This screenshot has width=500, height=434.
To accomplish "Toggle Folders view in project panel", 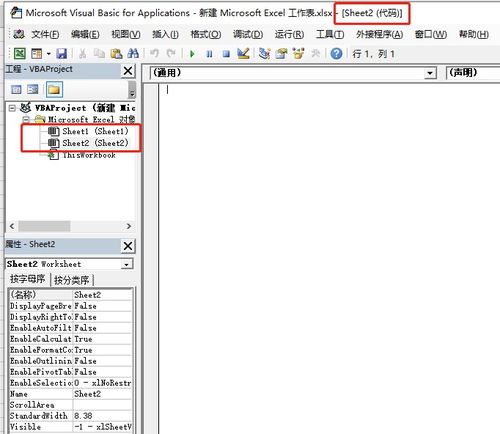I will coord(54,89).
